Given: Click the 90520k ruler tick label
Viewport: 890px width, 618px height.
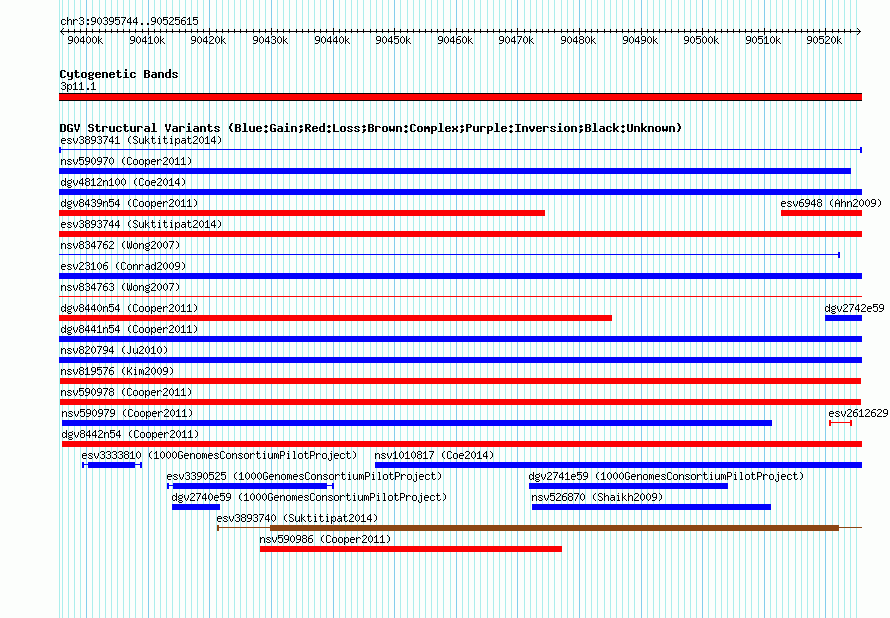Looking at the screenshot, I should 824,40.
